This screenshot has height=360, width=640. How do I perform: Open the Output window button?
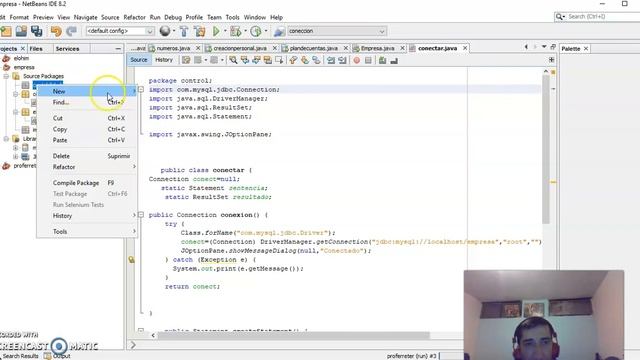[x=57, y=356]
